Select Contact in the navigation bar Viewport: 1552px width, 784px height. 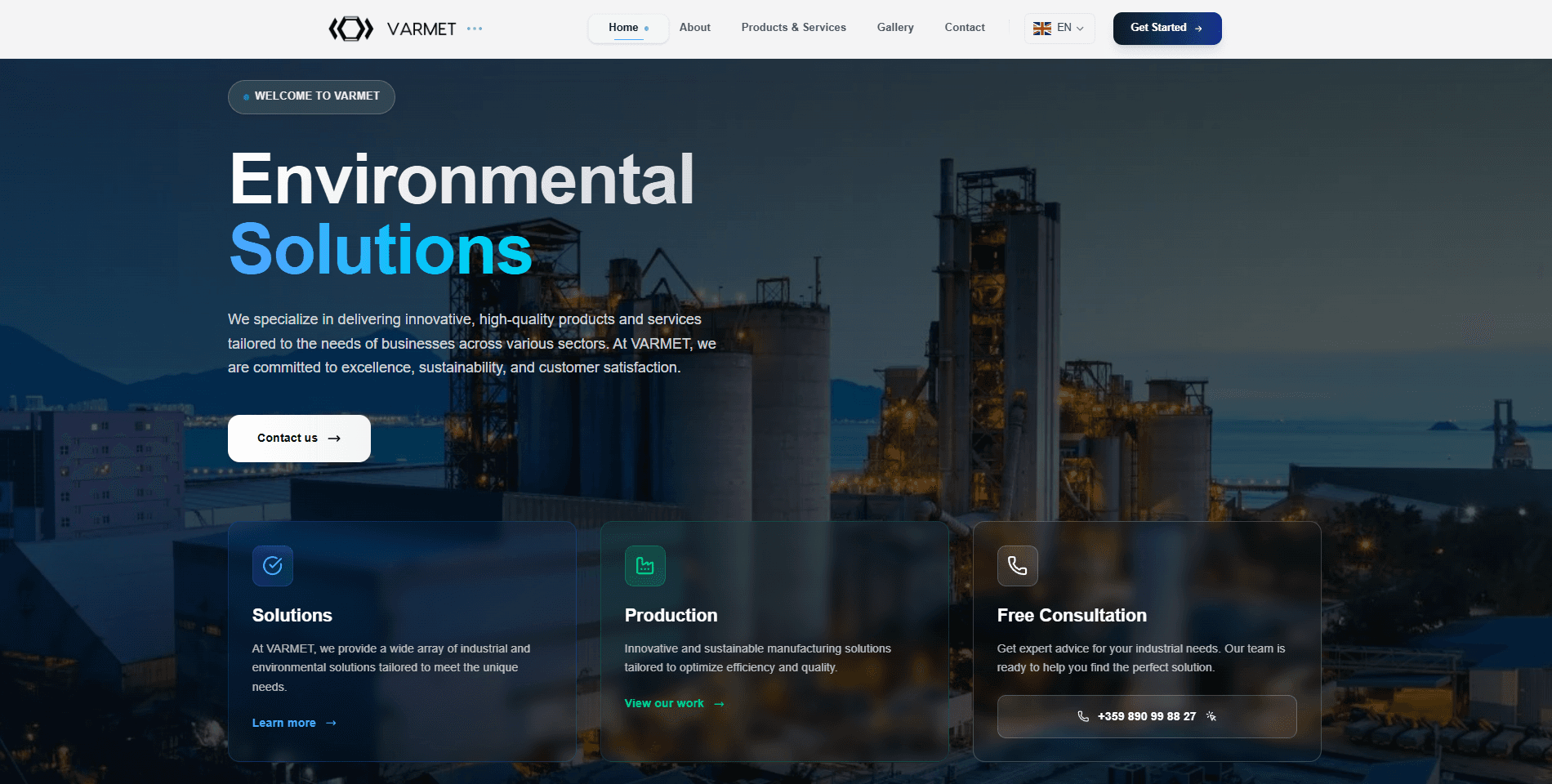pyautogui.click(x=965, y=28)
